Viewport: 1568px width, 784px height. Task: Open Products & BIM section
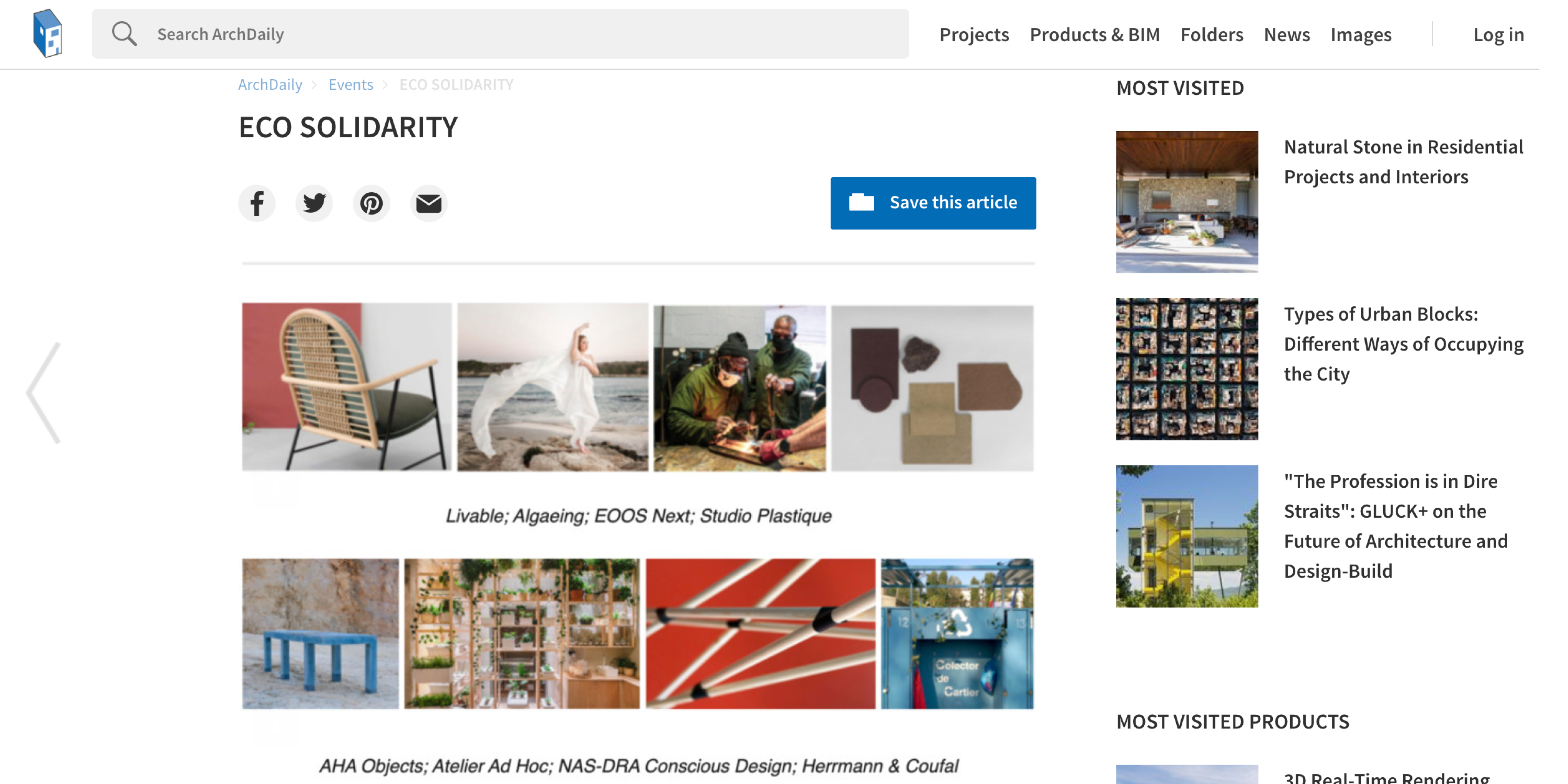pyautogui.click(x=1094, y=34)
